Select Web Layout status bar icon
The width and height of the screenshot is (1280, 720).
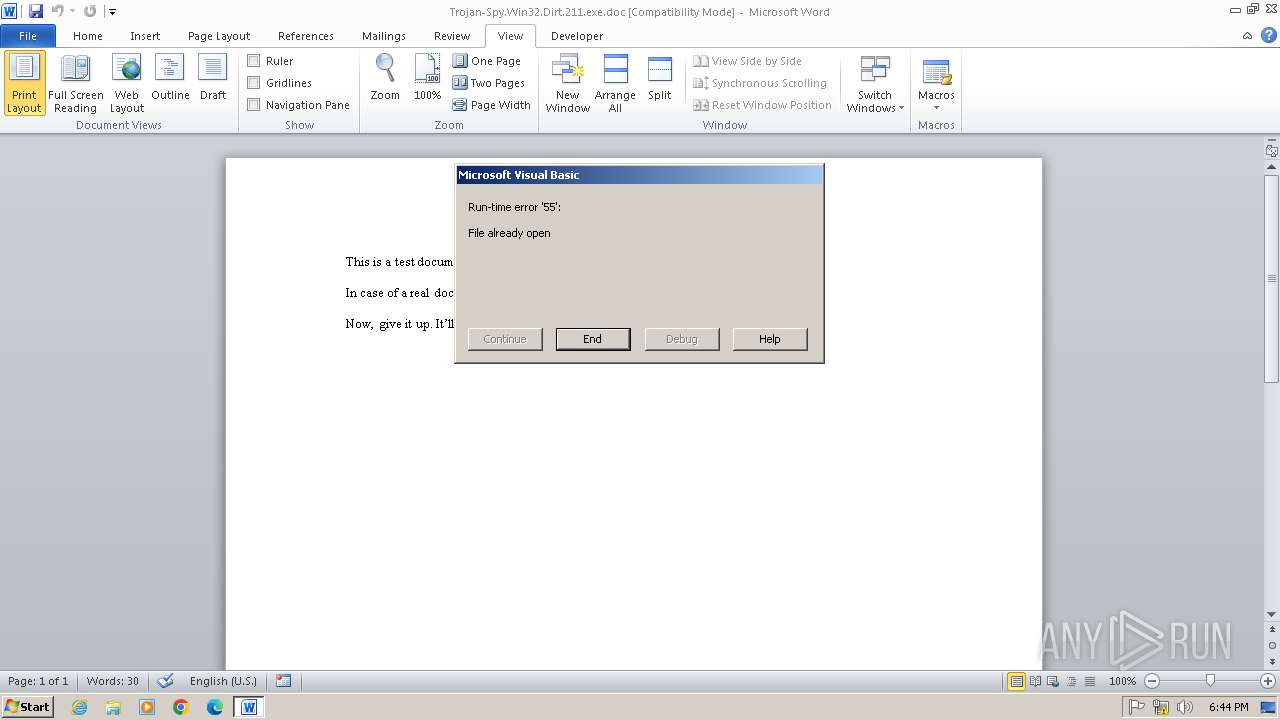[x=1052, y=681]
